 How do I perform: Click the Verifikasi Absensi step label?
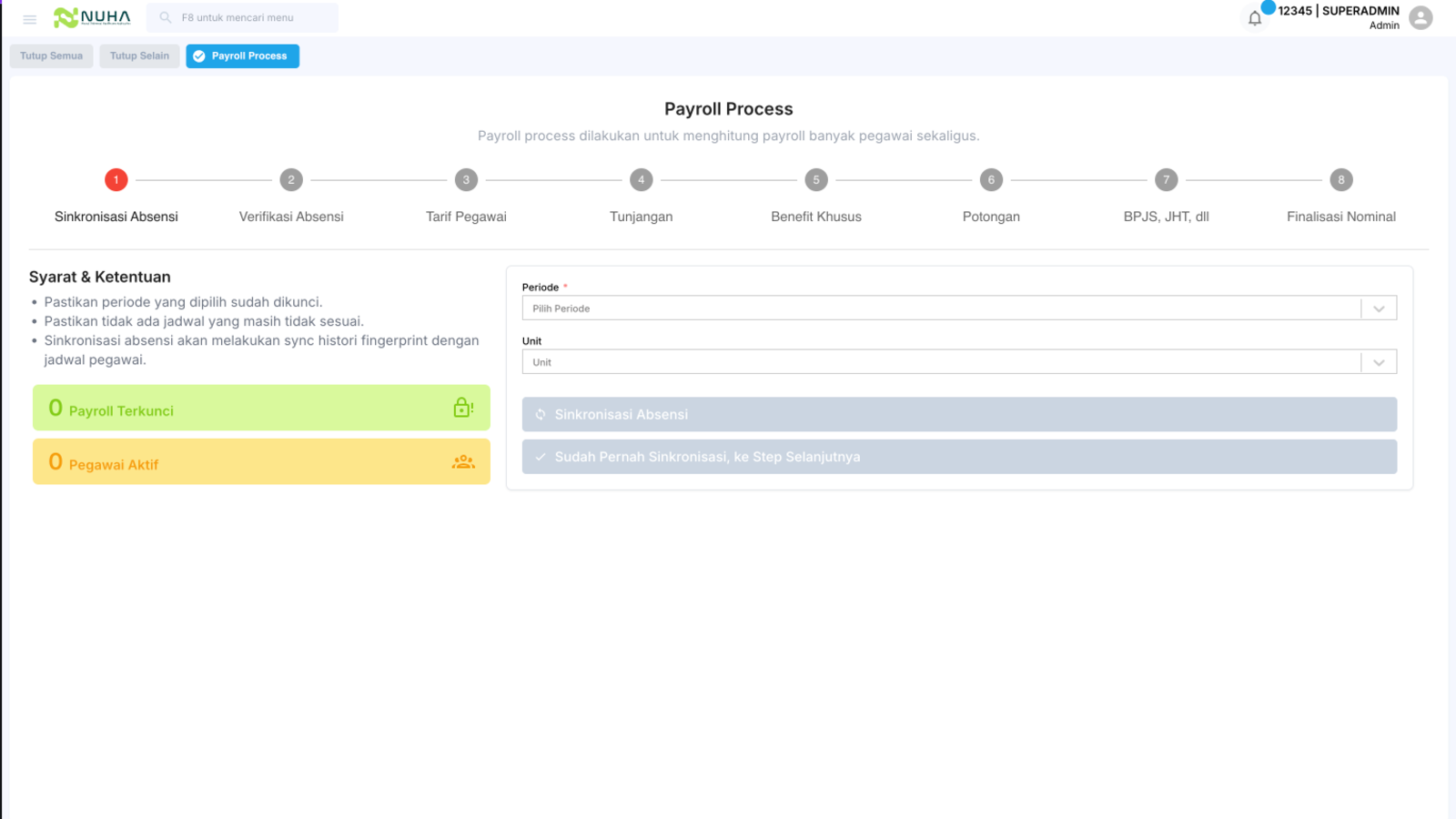click(291, 217)
